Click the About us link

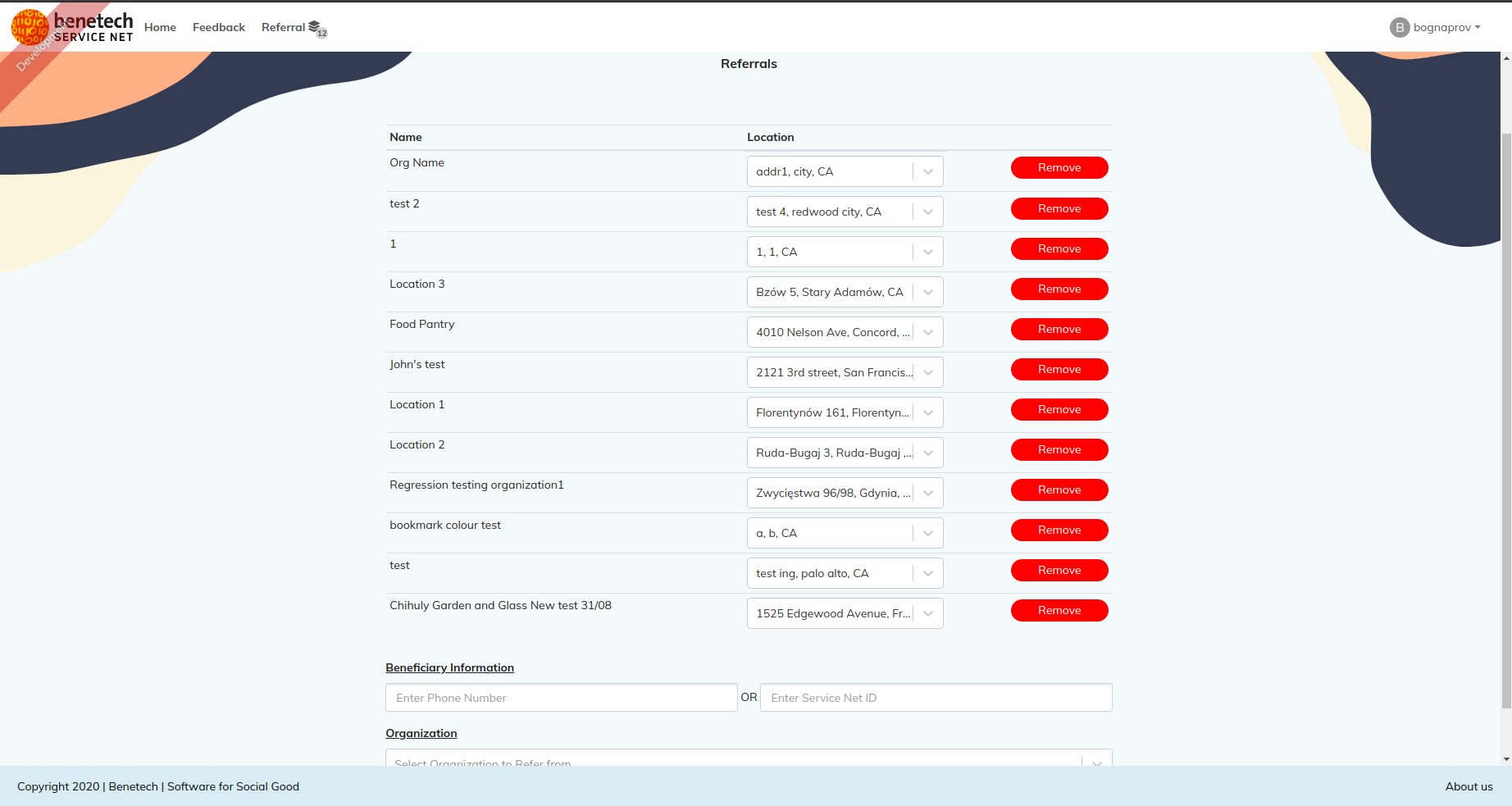1469,786
